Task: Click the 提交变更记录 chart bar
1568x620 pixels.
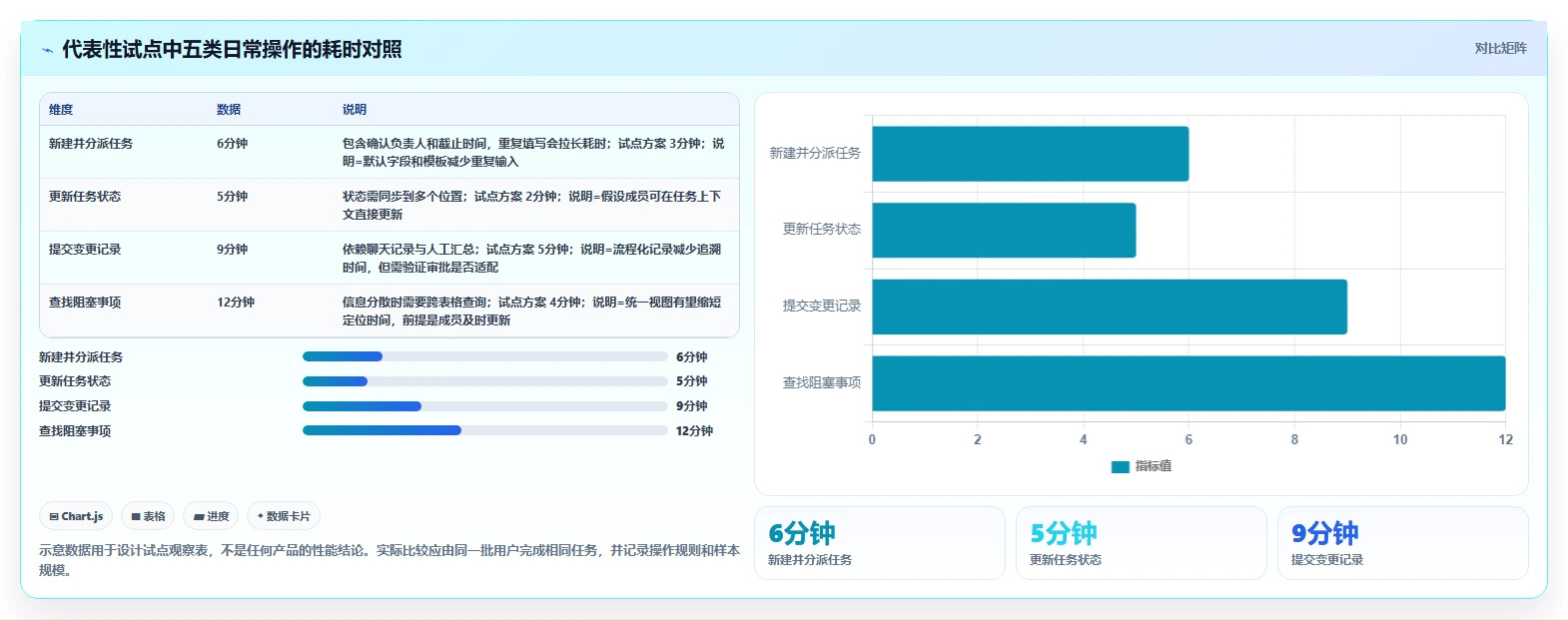Action: (x=1110, y=307)
